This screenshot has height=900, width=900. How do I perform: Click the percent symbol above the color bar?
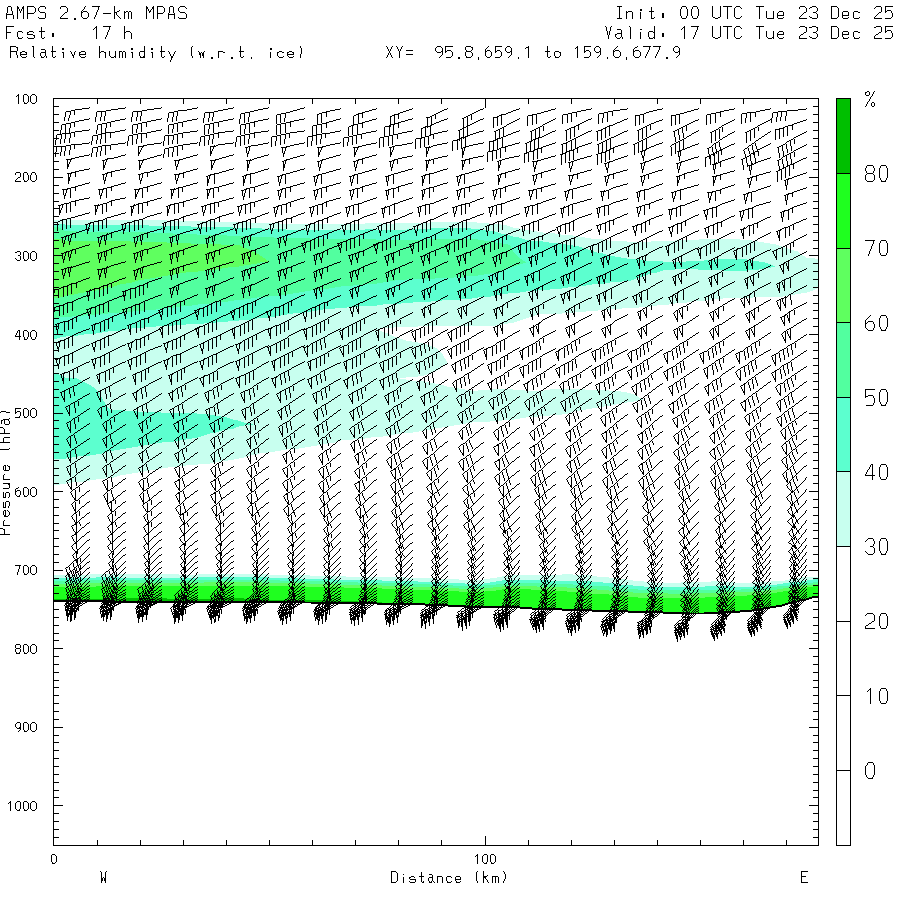coord(870,99)
